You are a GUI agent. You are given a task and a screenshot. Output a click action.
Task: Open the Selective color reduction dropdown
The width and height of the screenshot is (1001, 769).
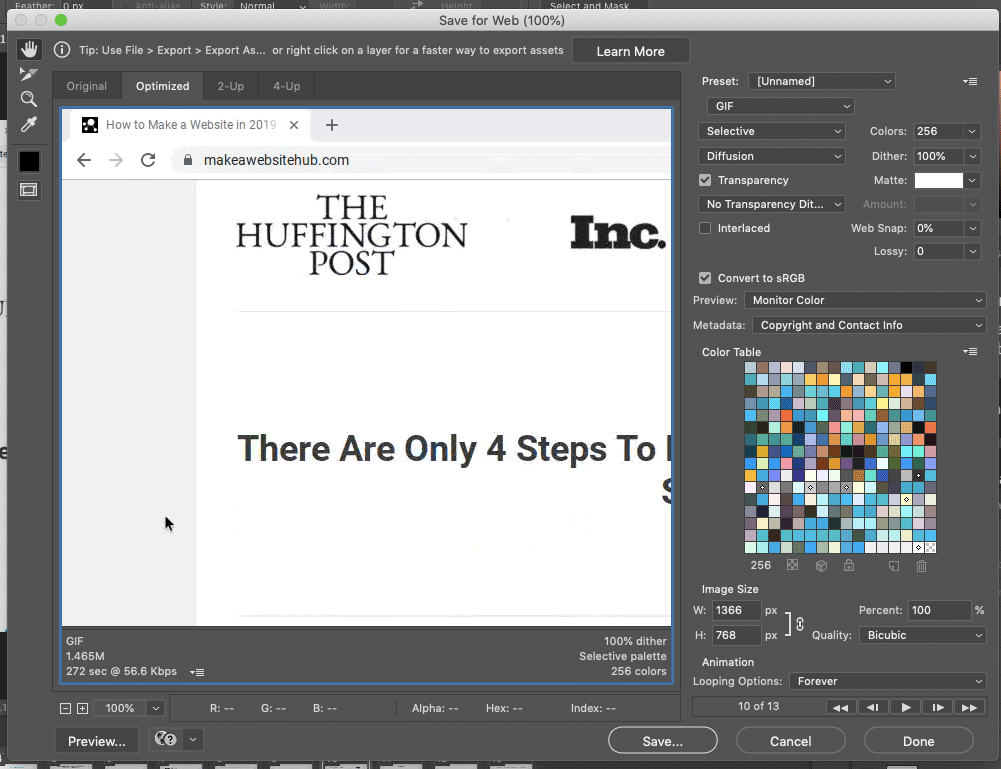coord(772,131)
